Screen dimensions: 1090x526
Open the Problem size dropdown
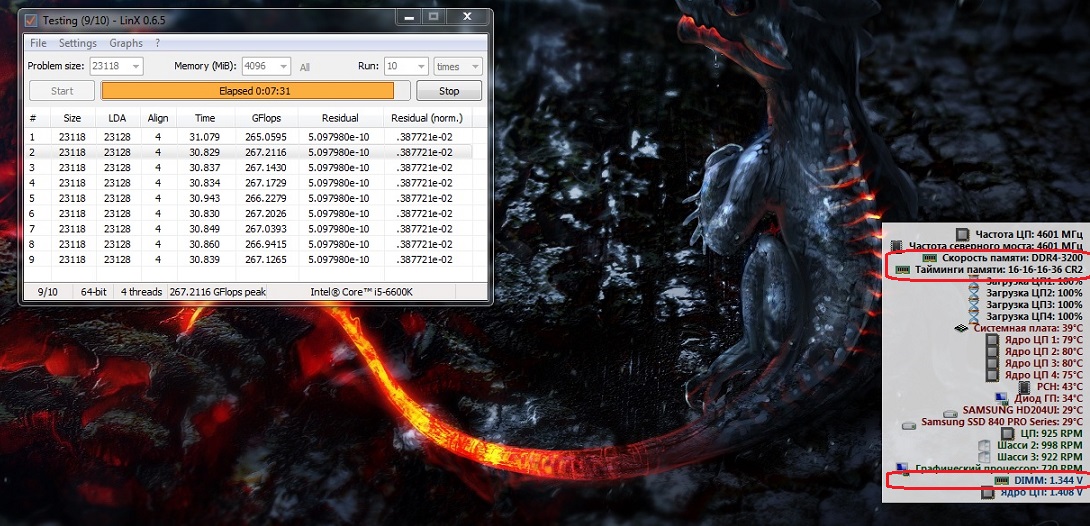[x=135, y=66]
